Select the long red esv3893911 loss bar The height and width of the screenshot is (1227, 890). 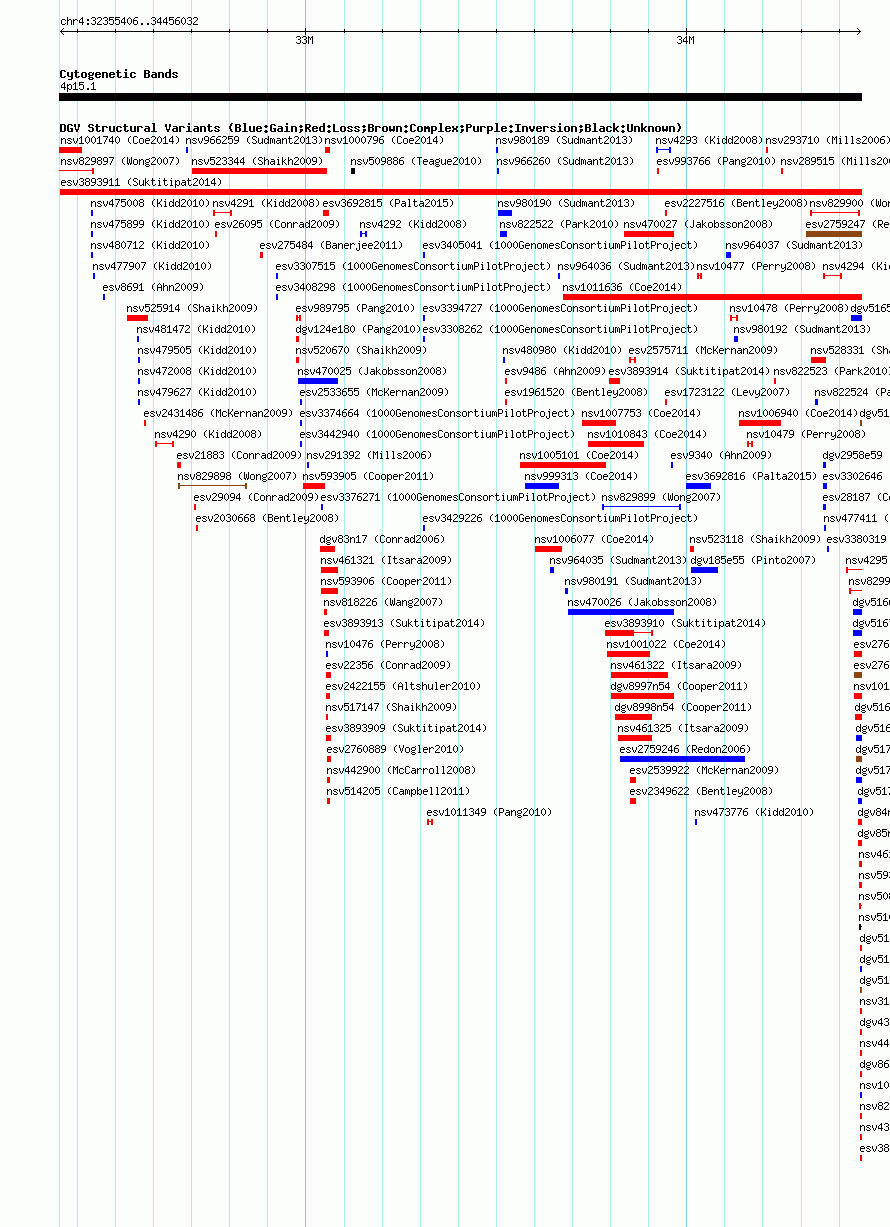[461, 192]
